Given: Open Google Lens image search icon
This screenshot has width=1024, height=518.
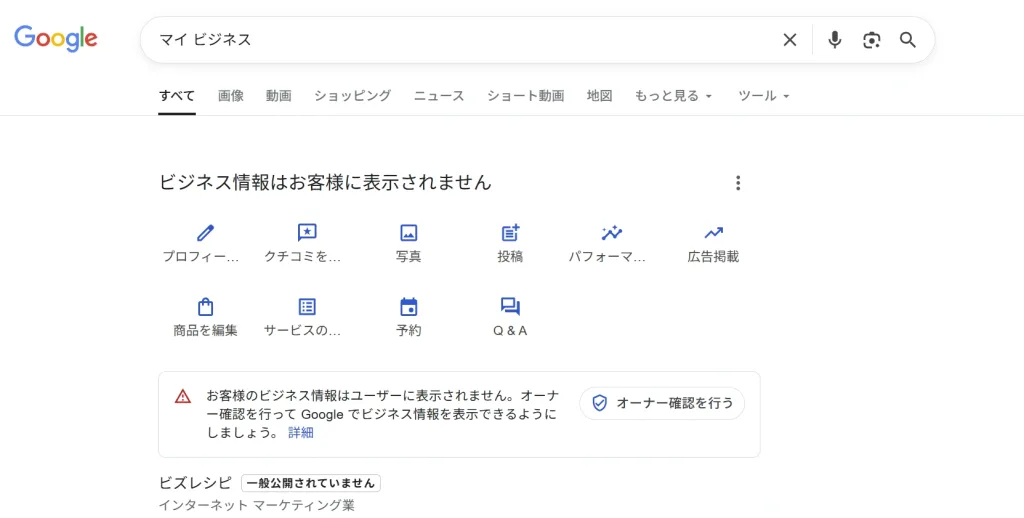Looking at the screenshot, I should [872, 40].
